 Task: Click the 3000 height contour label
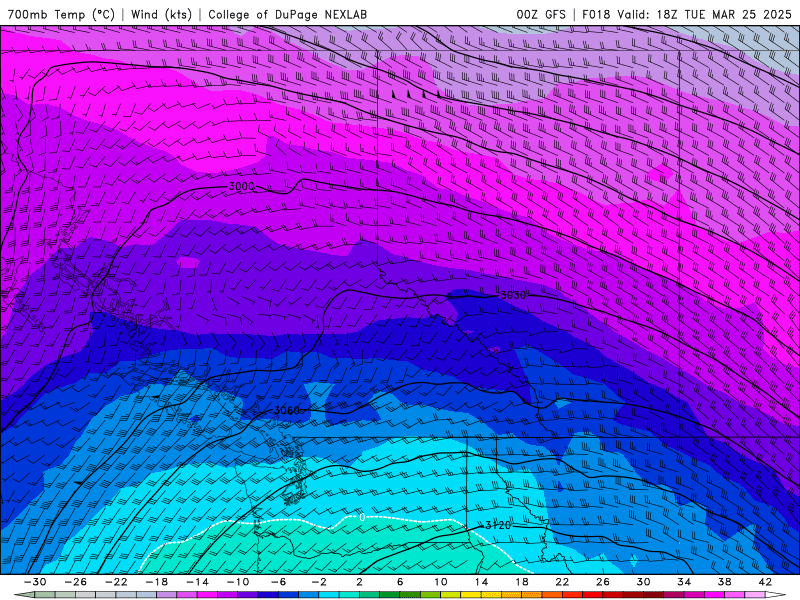click(x=241, y=186)
